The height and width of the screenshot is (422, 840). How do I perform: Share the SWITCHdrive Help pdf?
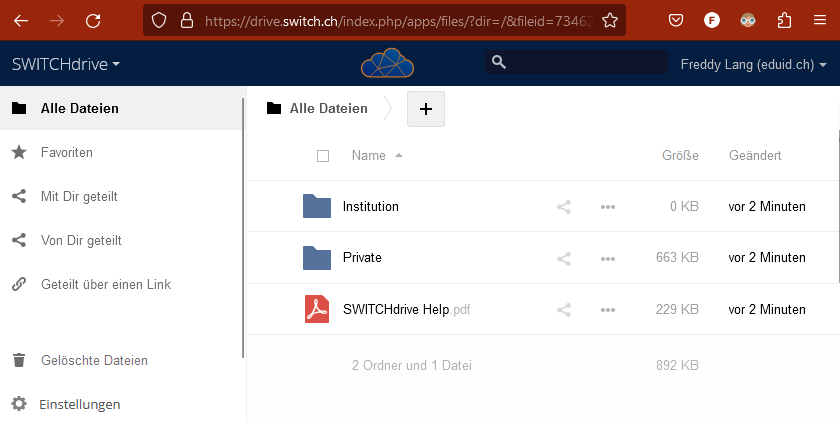pos(564,310)
